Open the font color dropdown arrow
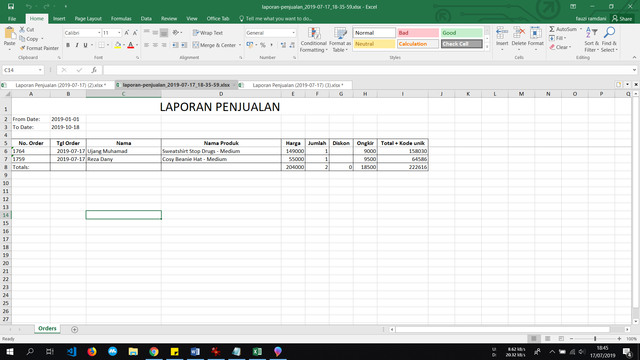640x360 pixels. (137, 45)
